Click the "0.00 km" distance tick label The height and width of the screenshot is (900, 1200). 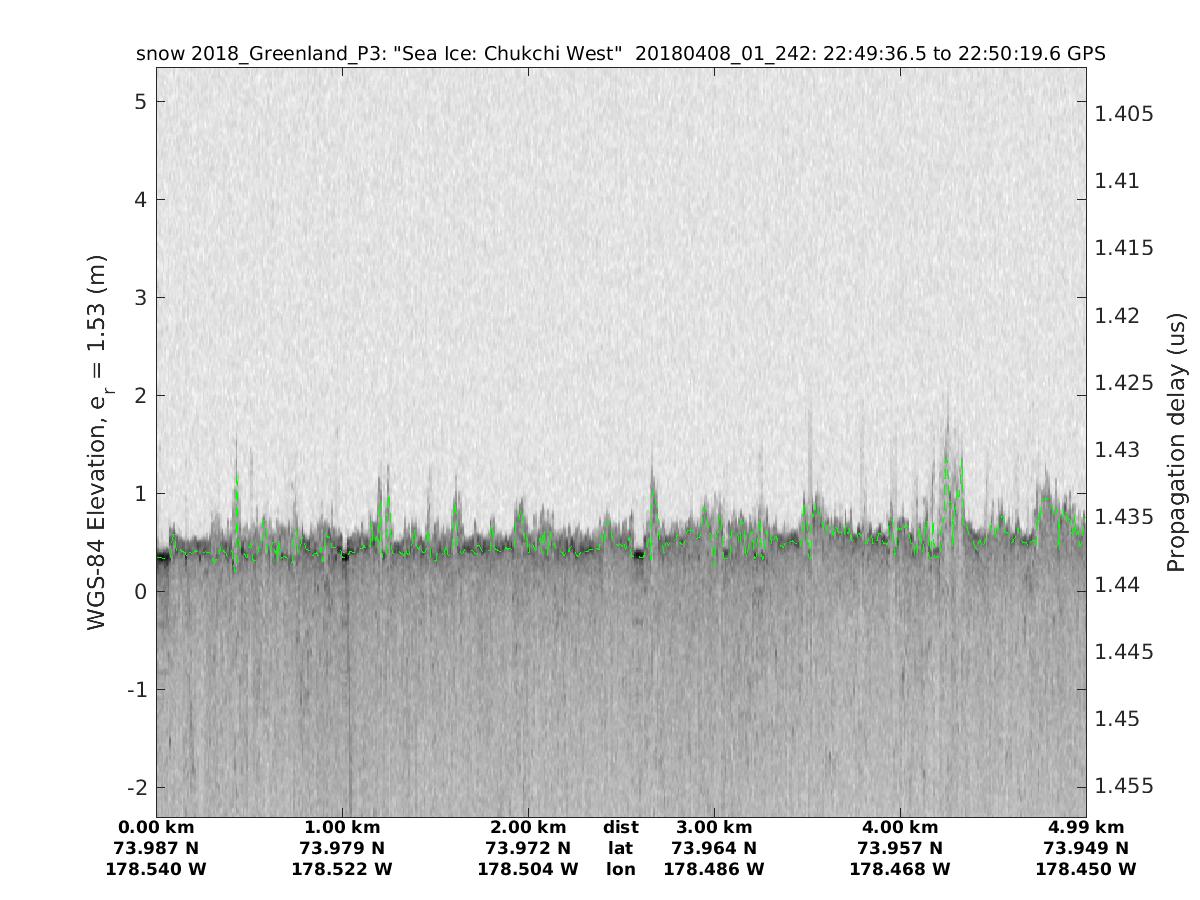coord(156,827)
